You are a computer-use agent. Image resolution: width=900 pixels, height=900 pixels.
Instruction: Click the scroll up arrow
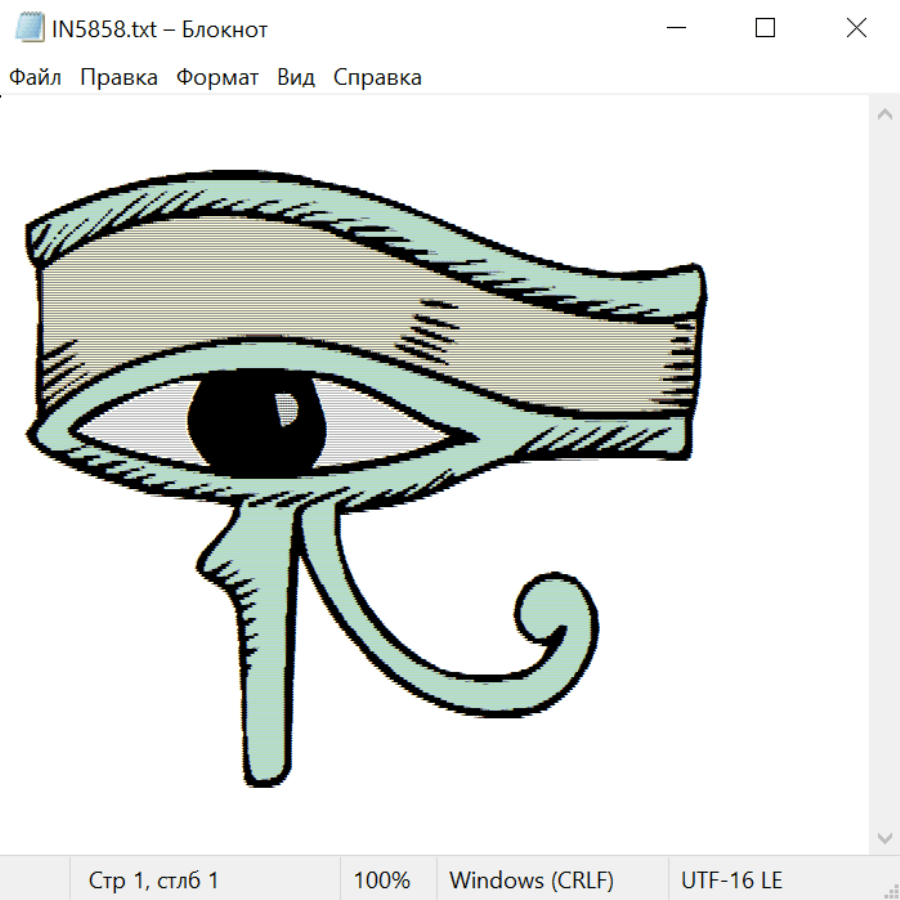884,115
